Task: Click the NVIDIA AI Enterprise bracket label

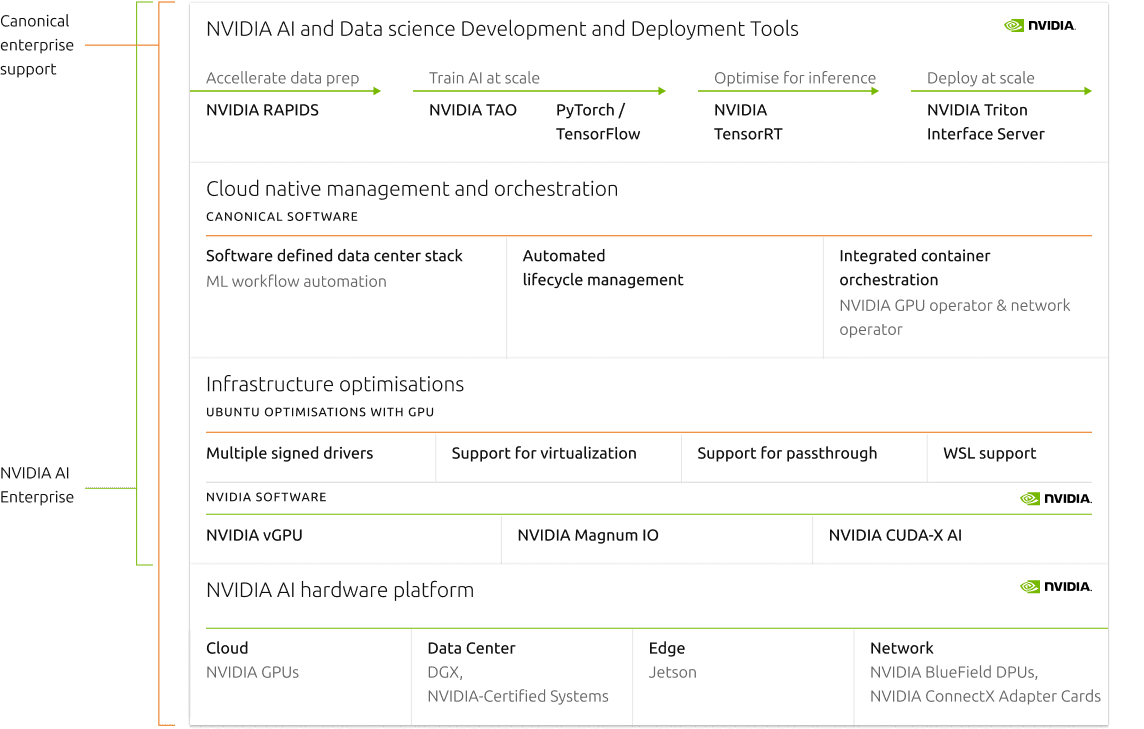Action: [x=38, y=485]
